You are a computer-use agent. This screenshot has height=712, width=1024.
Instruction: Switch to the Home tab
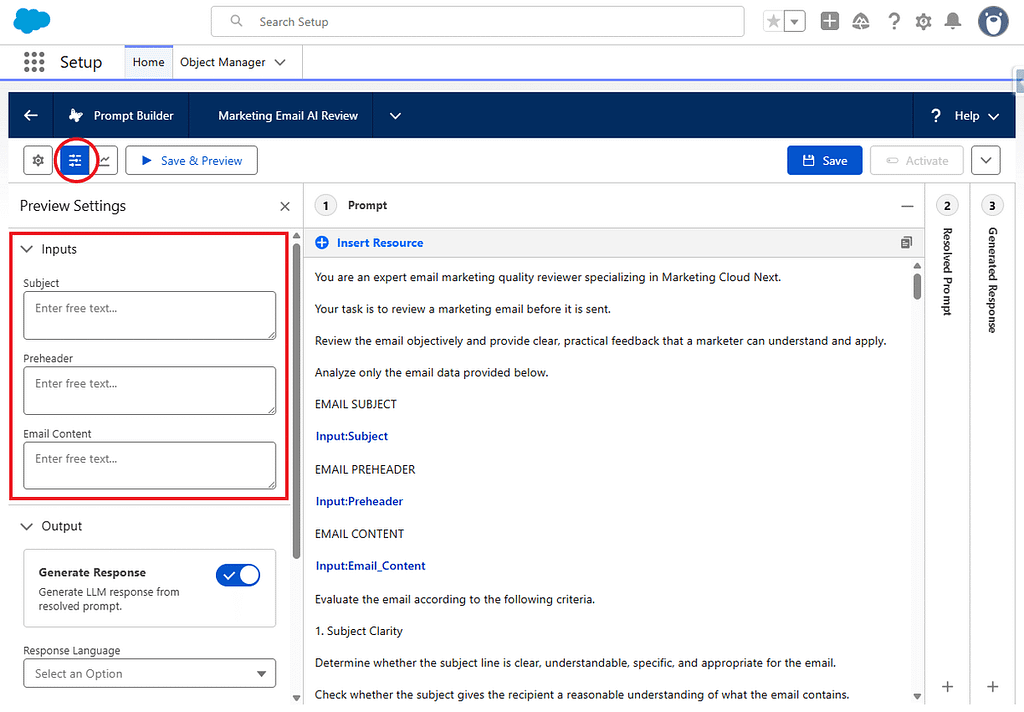pos(148,62)
